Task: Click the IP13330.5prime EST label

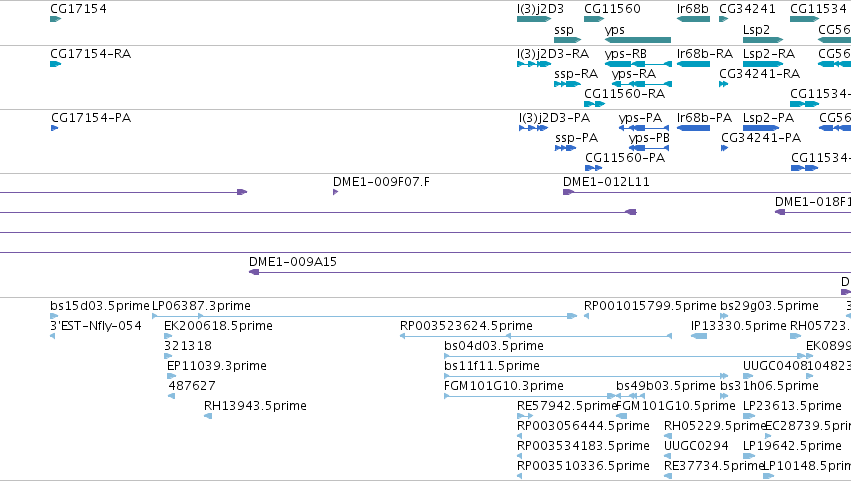Action: coord(739,326)
